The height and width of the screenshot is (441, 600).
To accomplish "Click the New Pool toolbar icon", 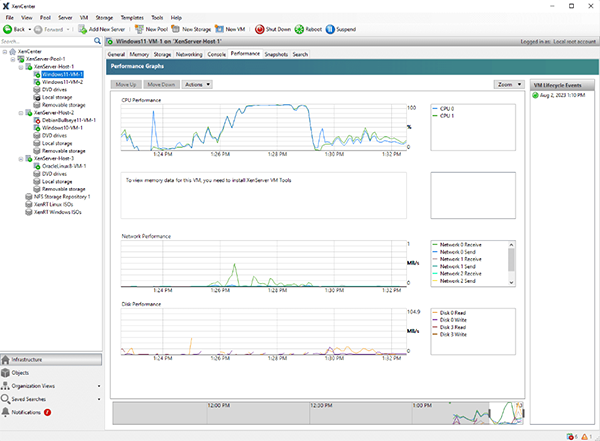I will click(x=137, y=30).
